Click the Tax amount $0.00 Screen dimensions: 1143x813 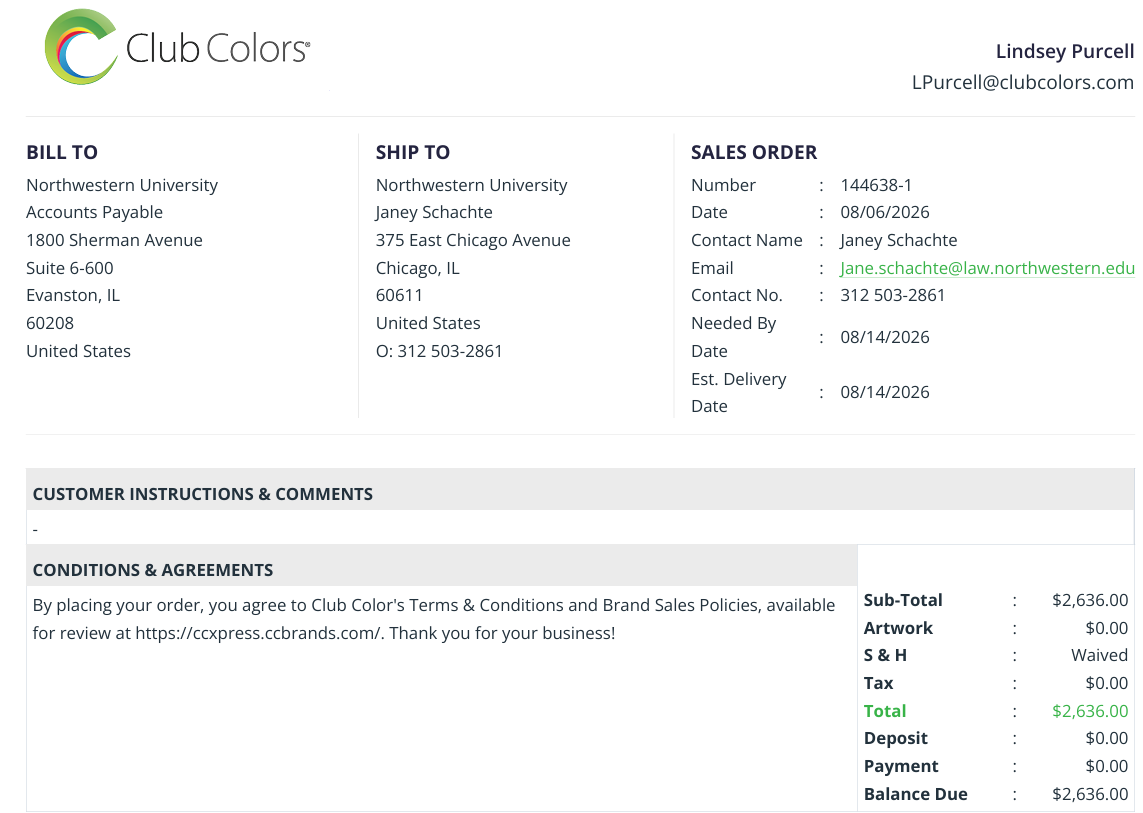click(x=1107, y=683)
